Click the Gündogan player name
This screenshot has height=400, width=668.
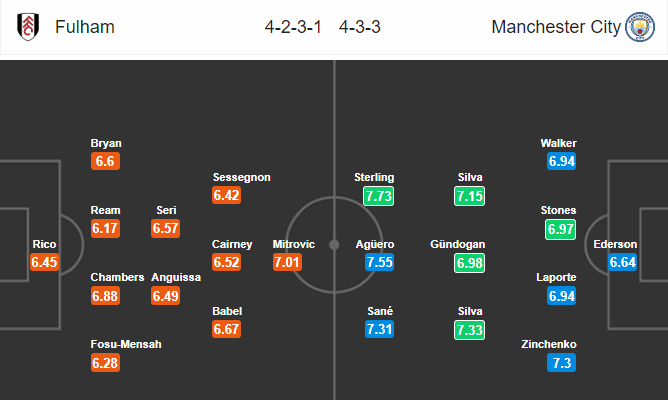coord(458,244)
